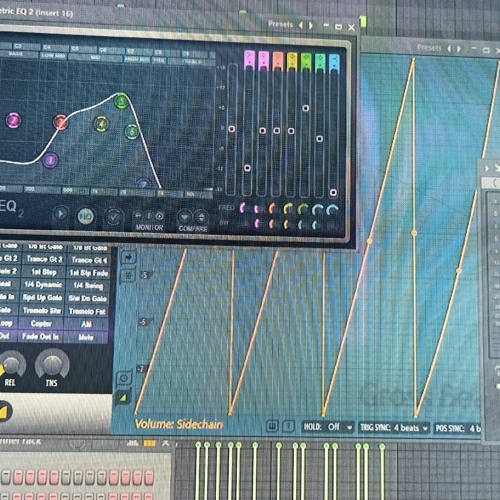The height and width of the screenshot is (500, 500).
Task: Click the purple band 1 token
Action: pos(50,160)
